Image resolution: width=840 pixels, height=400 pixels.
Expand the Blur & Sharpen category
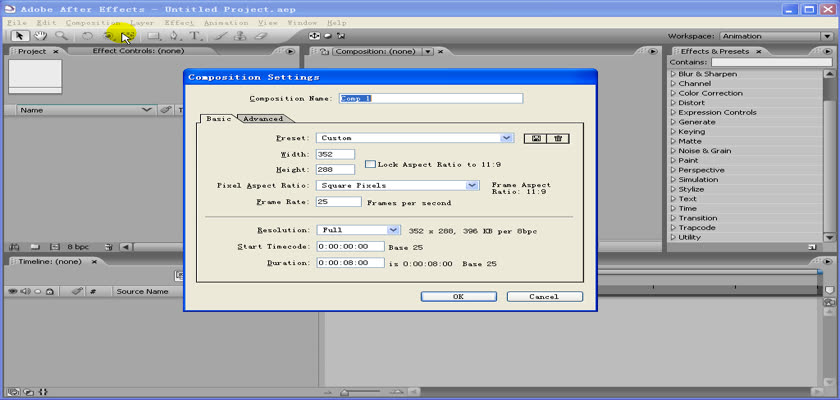click(x=674, y=74)
